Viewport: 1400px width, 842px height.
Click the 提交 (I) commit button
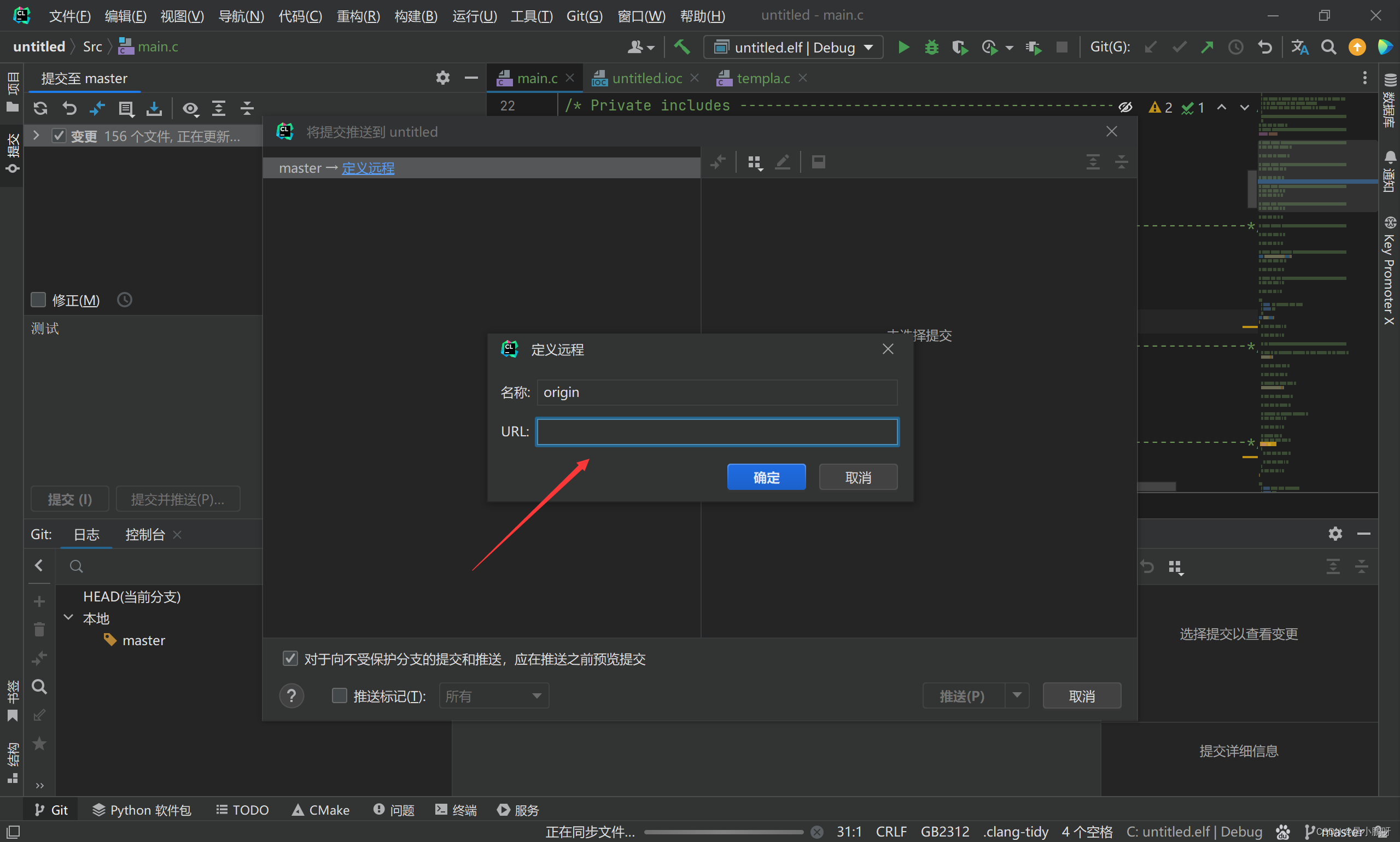70,499
